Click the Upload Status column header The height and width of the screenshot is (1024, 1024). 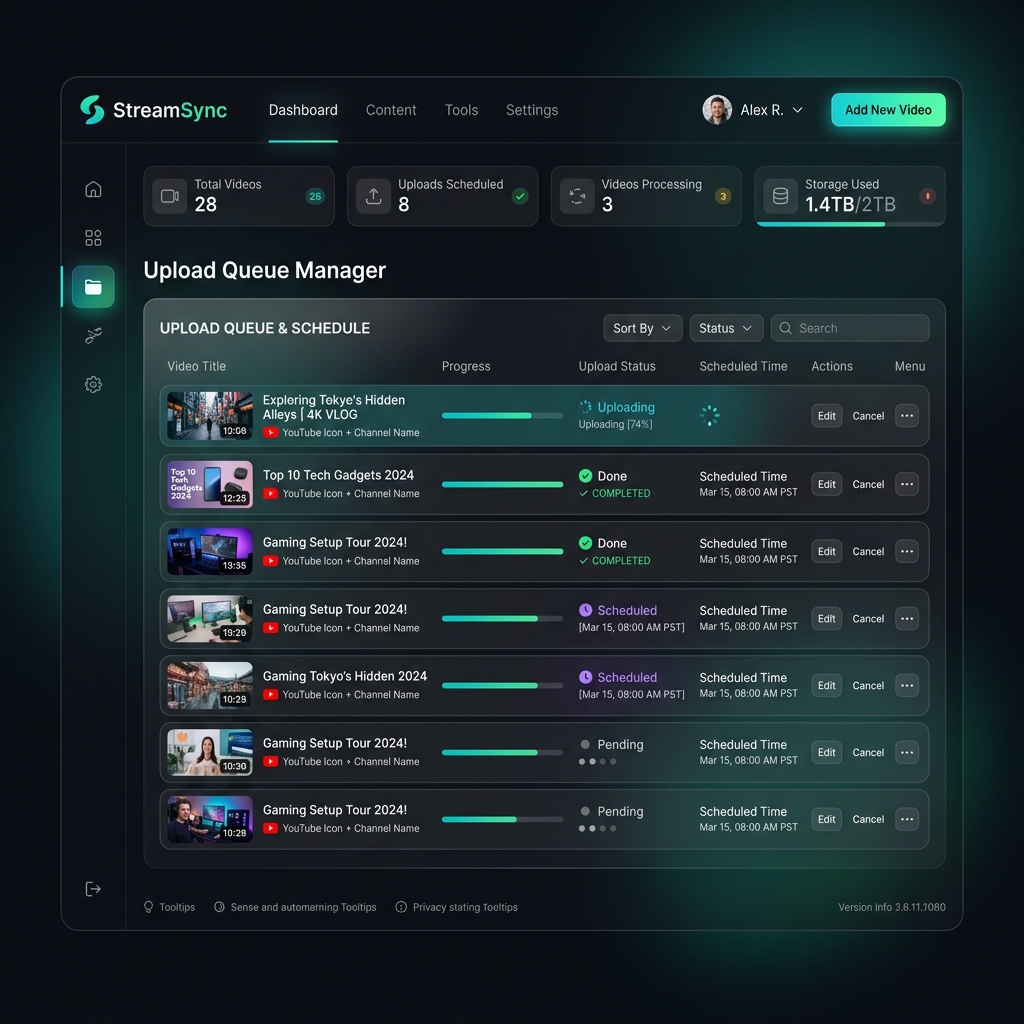[617, 366]
